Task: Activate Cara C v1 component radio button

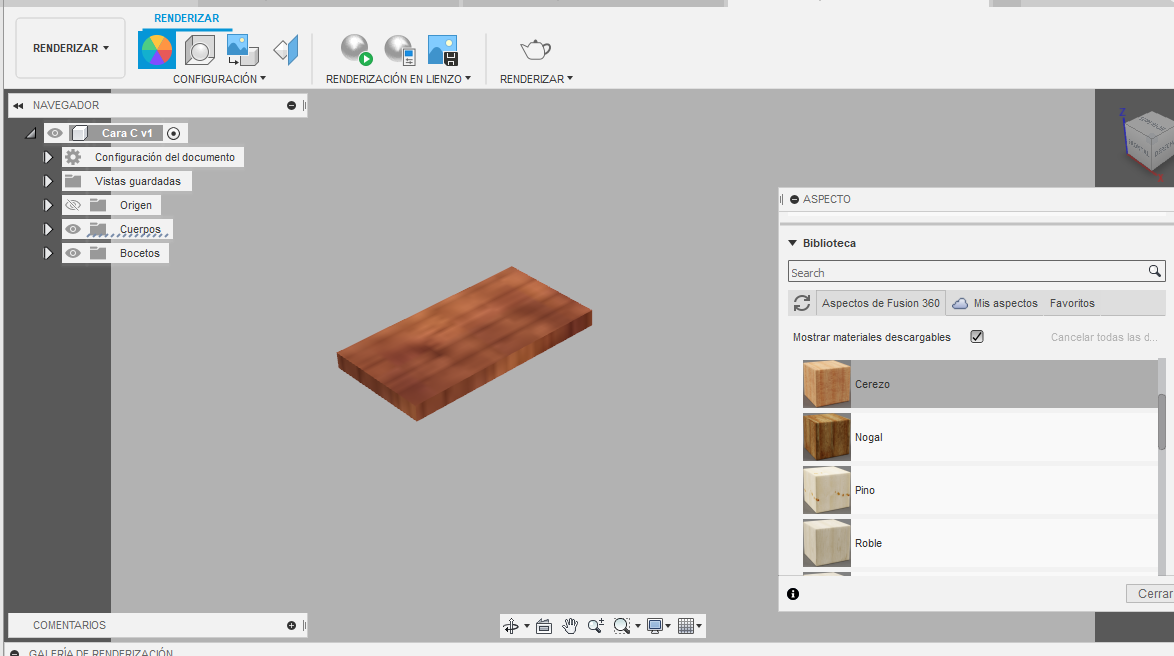Action: [174, 133]
